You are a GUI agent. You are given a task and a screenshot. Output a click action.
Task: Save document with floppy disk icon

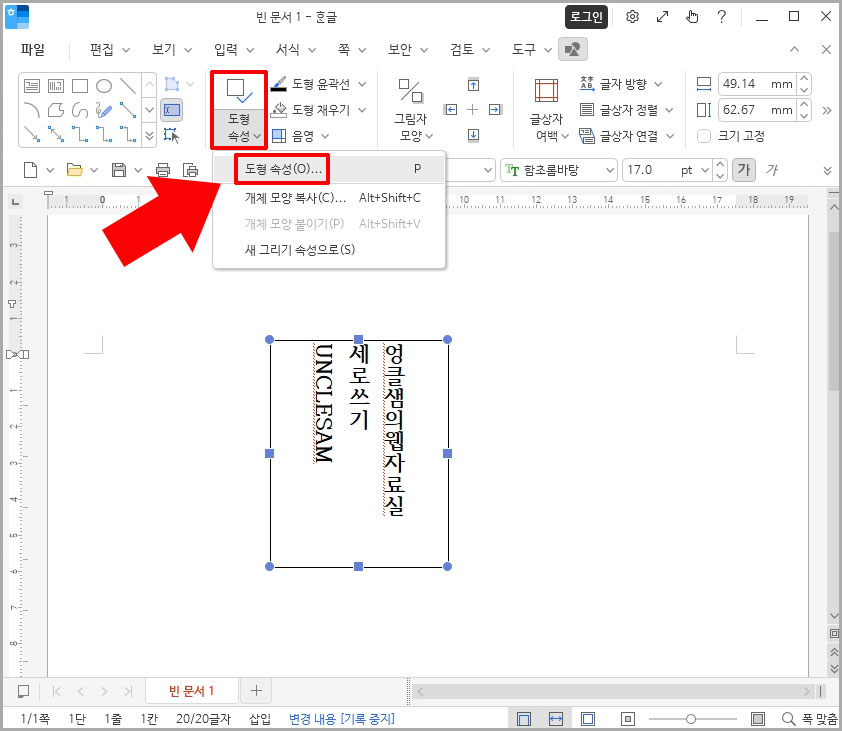point(119,170)
